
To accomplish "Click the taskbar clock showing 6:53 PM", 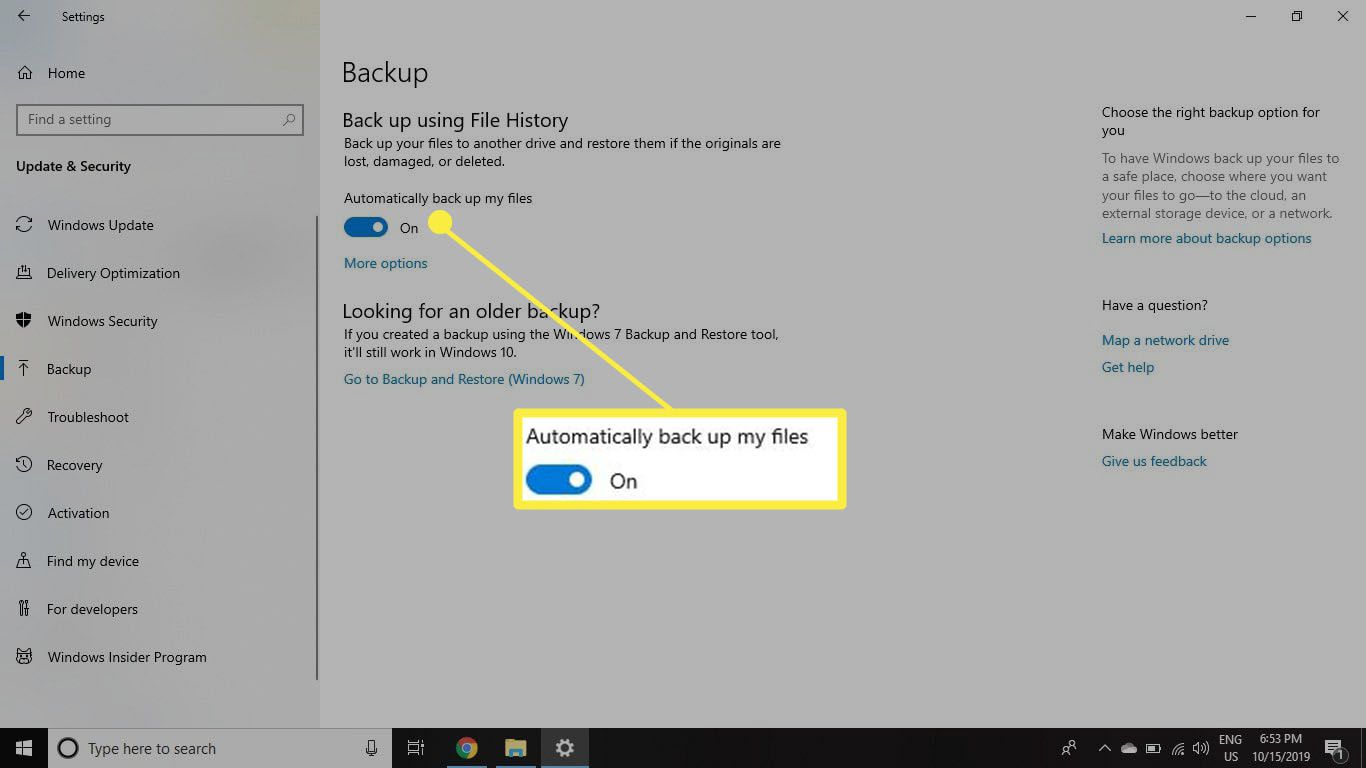I will click(x=1283, y=748).
